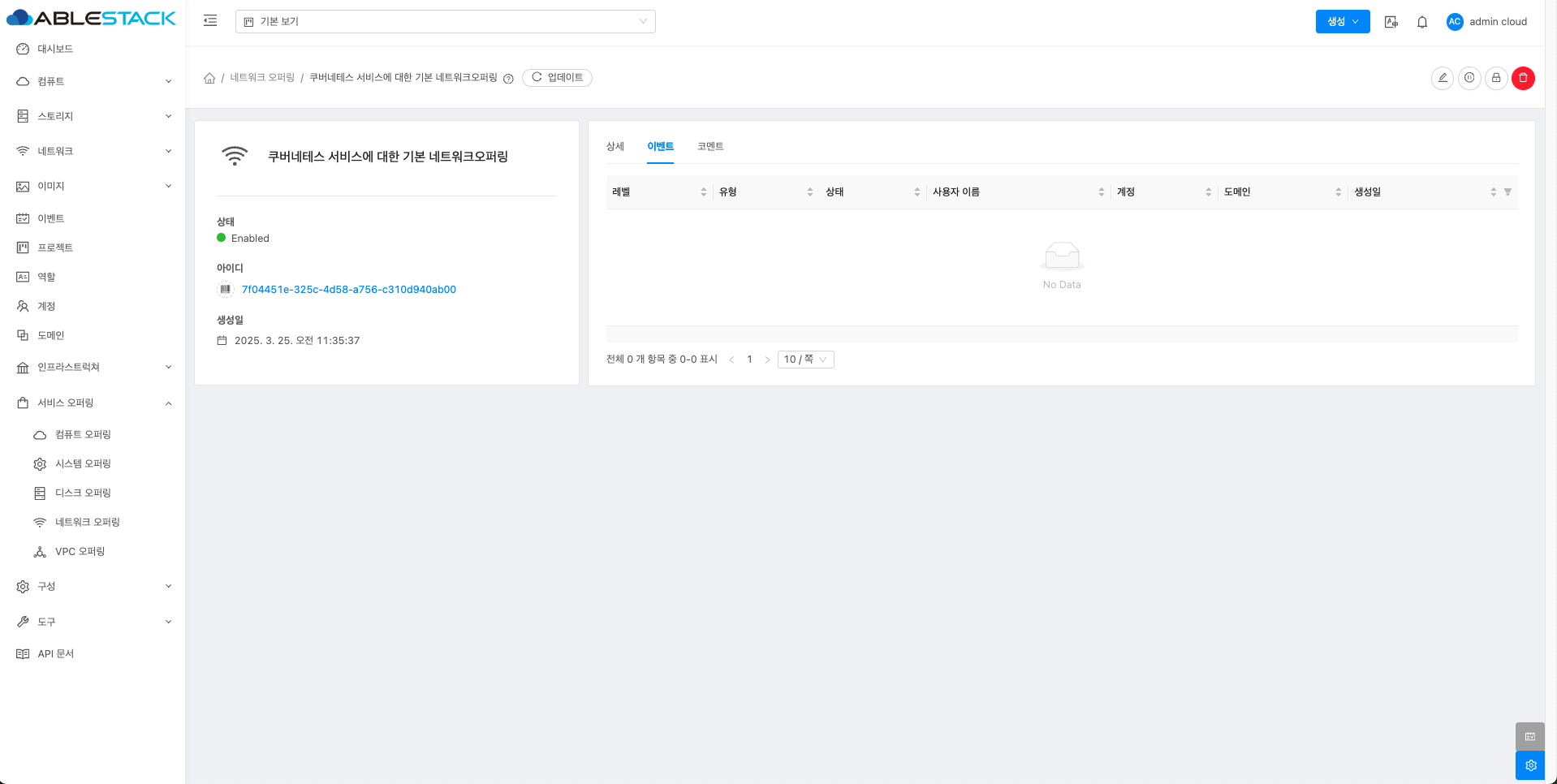Collapse the 서비스 오퍼링 sidebar menu
This screenshot has height=784, width=1557.
tap(93, 403)
